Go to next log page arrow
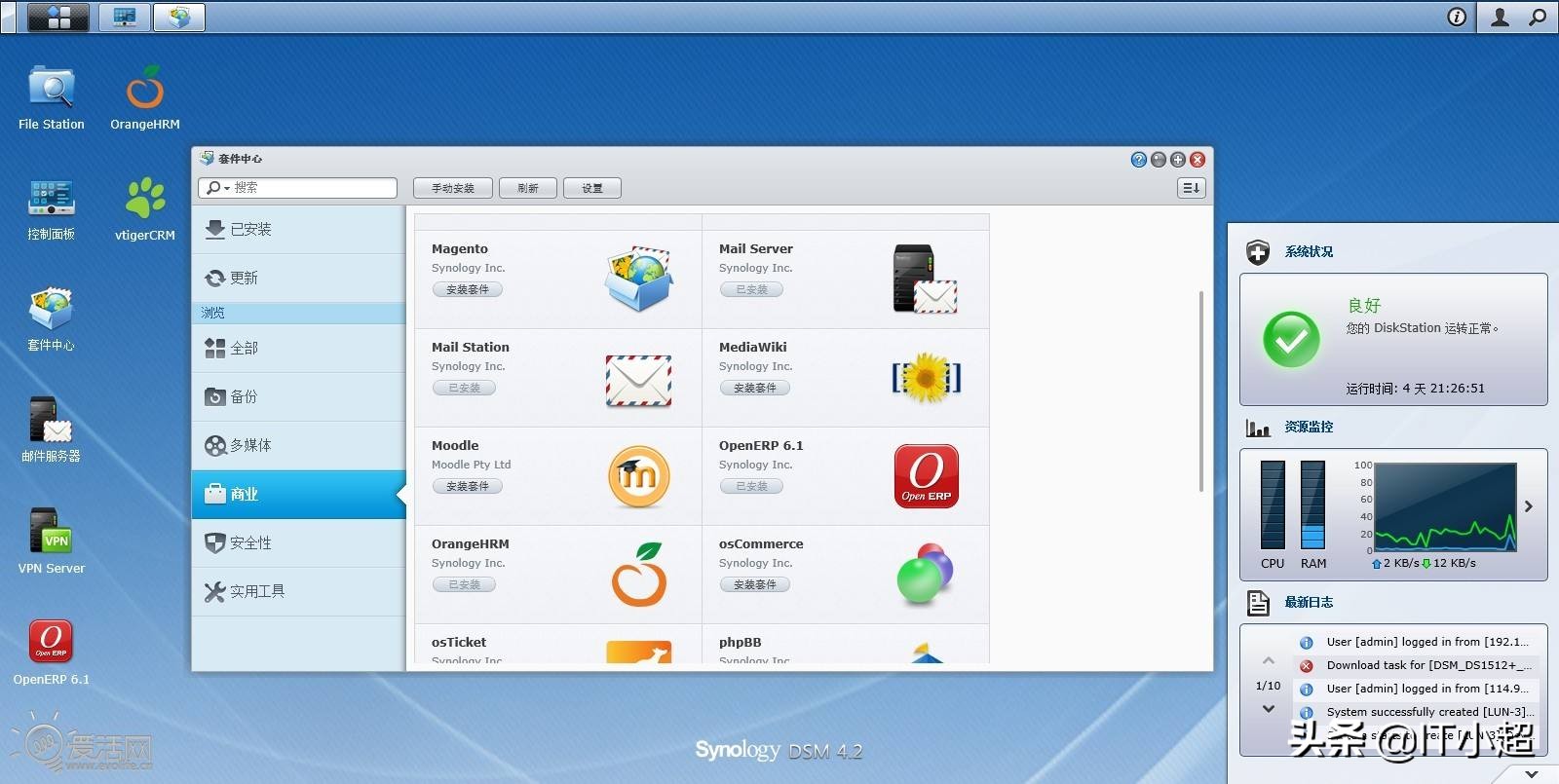The width and height of the screenshot is (1559, 784). tap(1268, 709)
